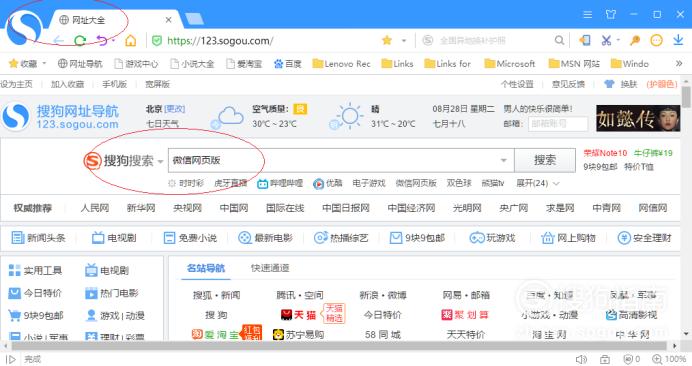Toggle the 护眼色 eye-protection color mode

662,84
